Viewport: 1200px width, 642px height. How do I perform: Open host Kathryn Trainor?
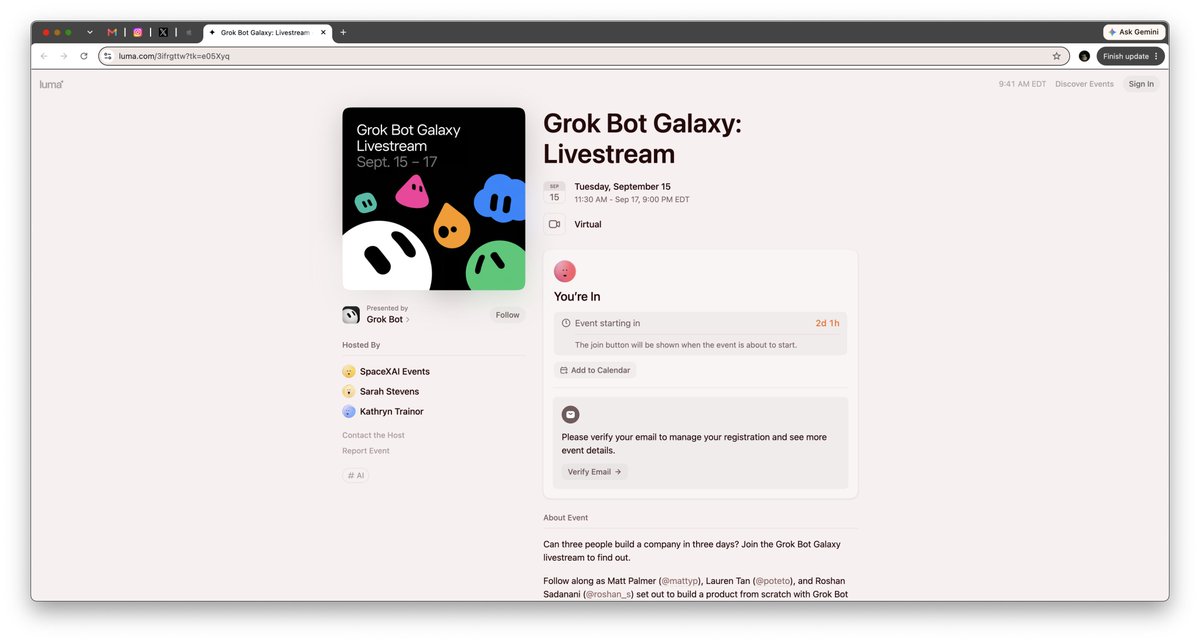(x=392, y=411)
